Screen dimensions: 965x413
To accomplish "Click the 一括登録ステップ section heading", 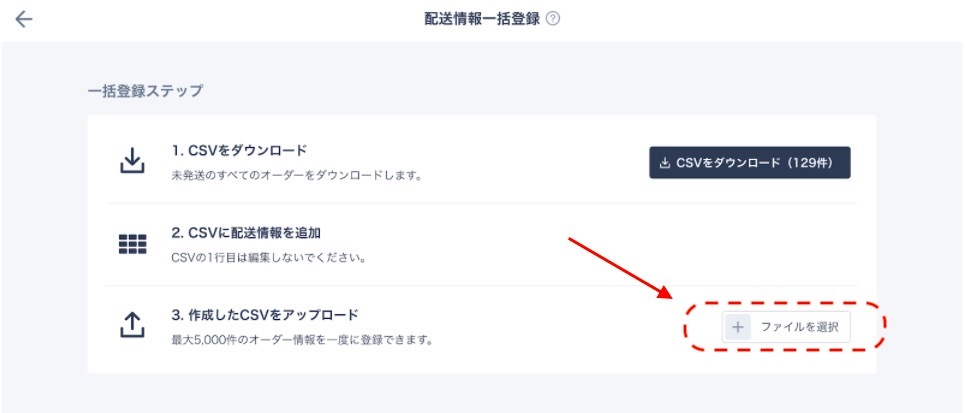I will pos(145,91).
